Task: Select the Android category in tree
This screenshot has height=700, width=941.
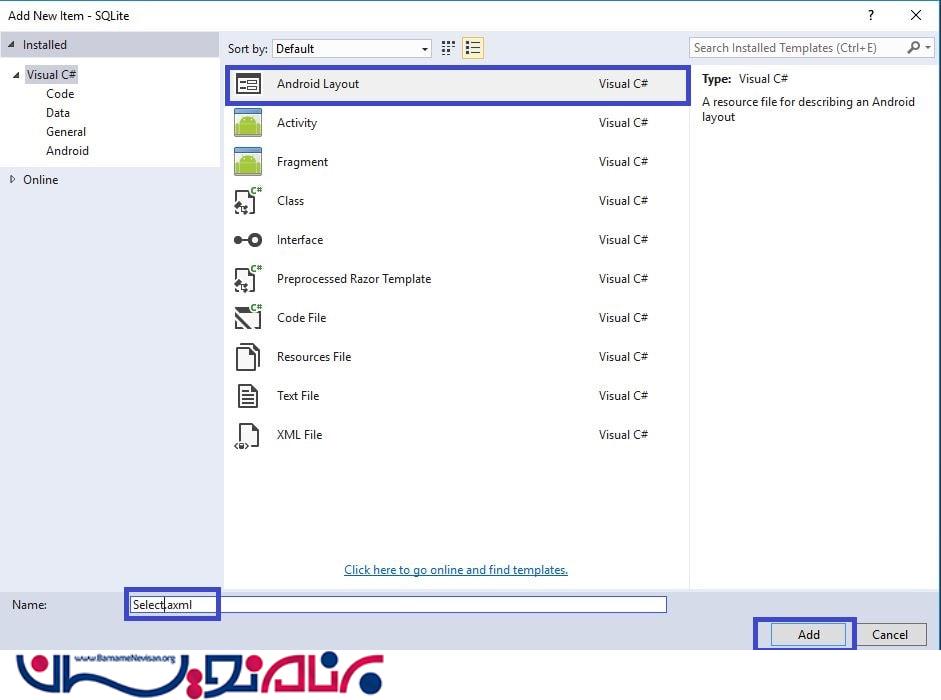Action: [x=67, y=151]
